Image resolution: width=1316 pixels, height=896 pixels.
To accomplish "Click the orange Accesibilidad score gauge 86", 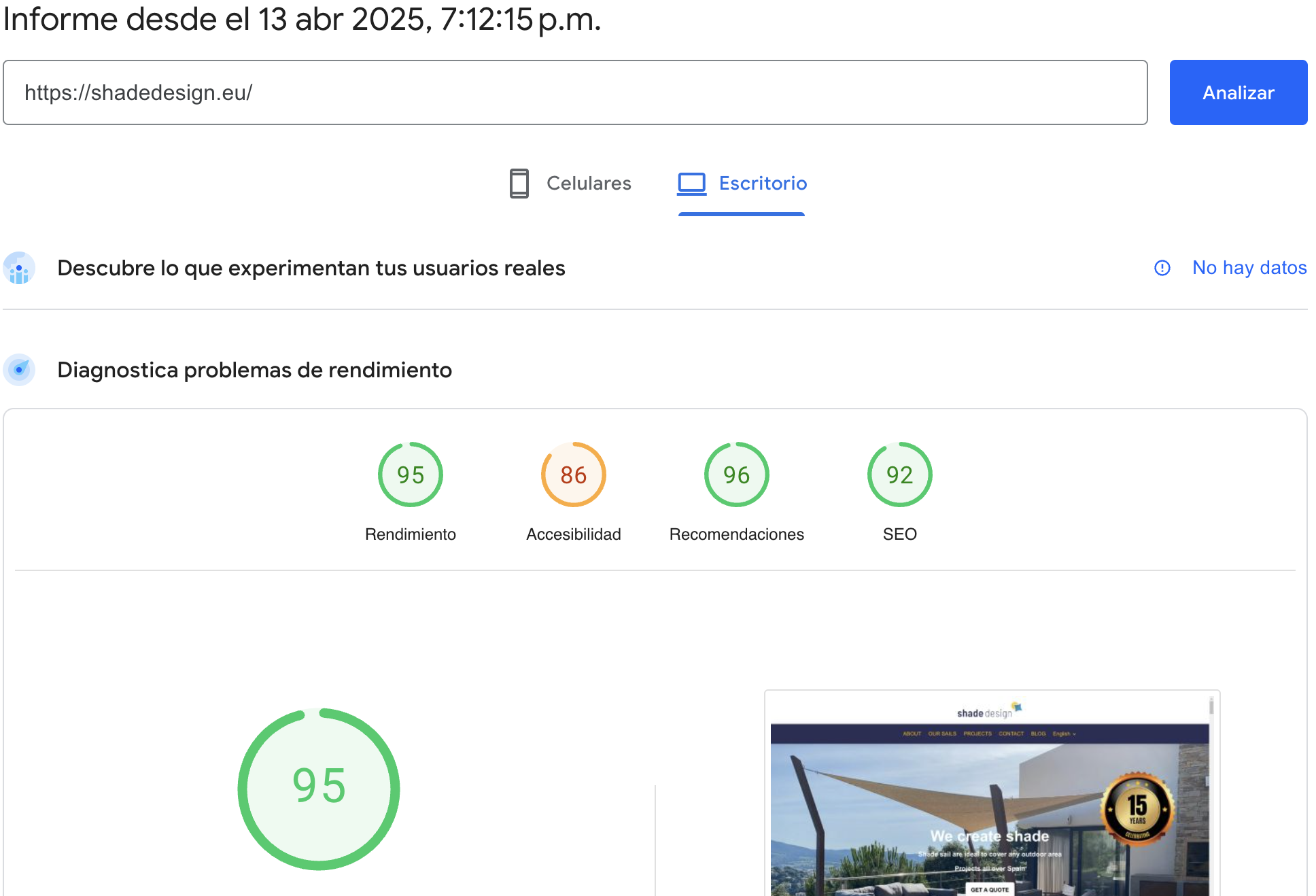I will 573,475.
